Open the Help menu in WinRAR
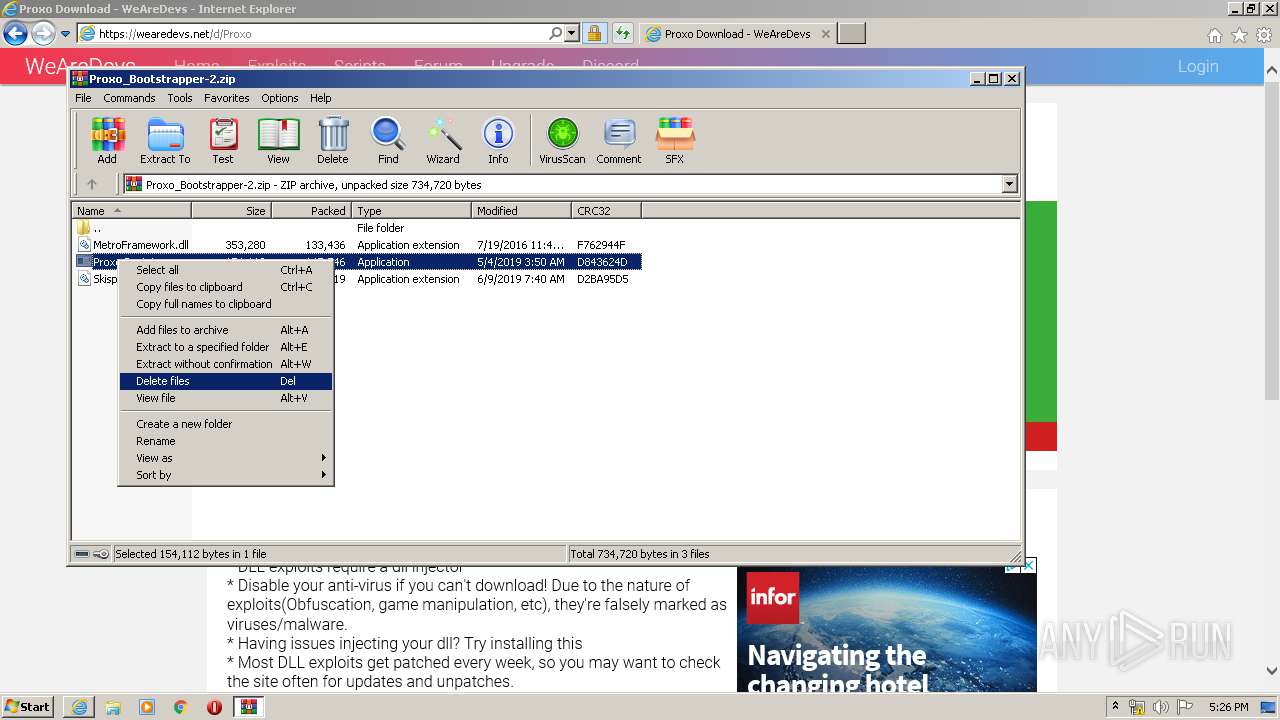The image size is (1280, 720). click(x=320, y=98)
